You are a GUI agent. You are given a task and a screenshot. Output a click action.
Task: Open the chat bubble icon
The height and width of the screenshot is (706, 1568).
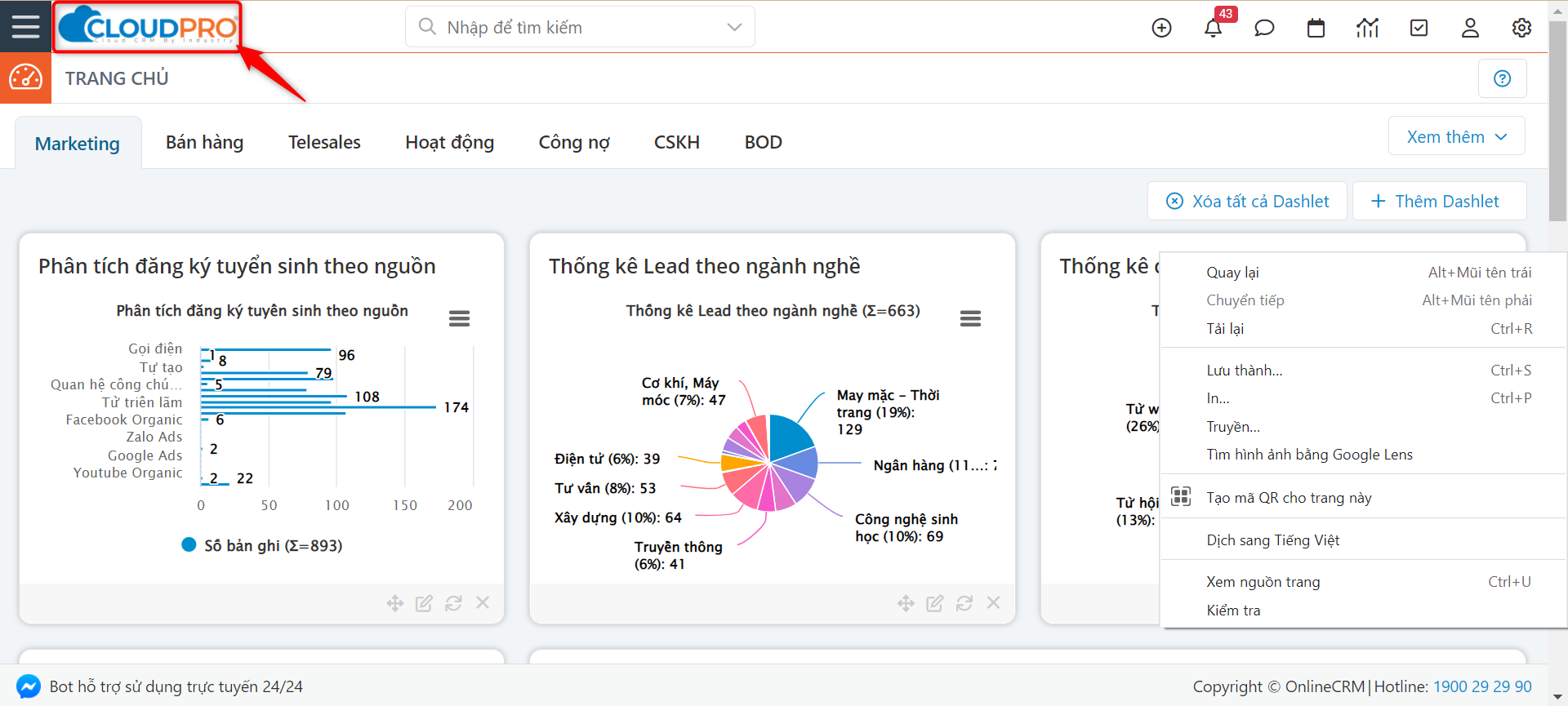(x=1264, y=28)
